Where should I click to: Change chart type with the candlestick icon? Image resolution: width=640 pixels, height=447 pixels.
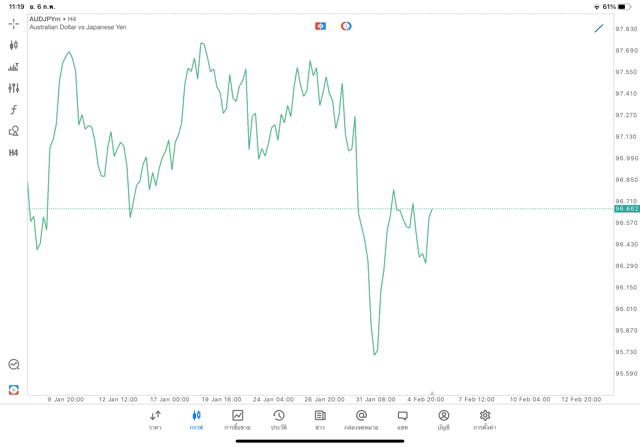point(14,45)
